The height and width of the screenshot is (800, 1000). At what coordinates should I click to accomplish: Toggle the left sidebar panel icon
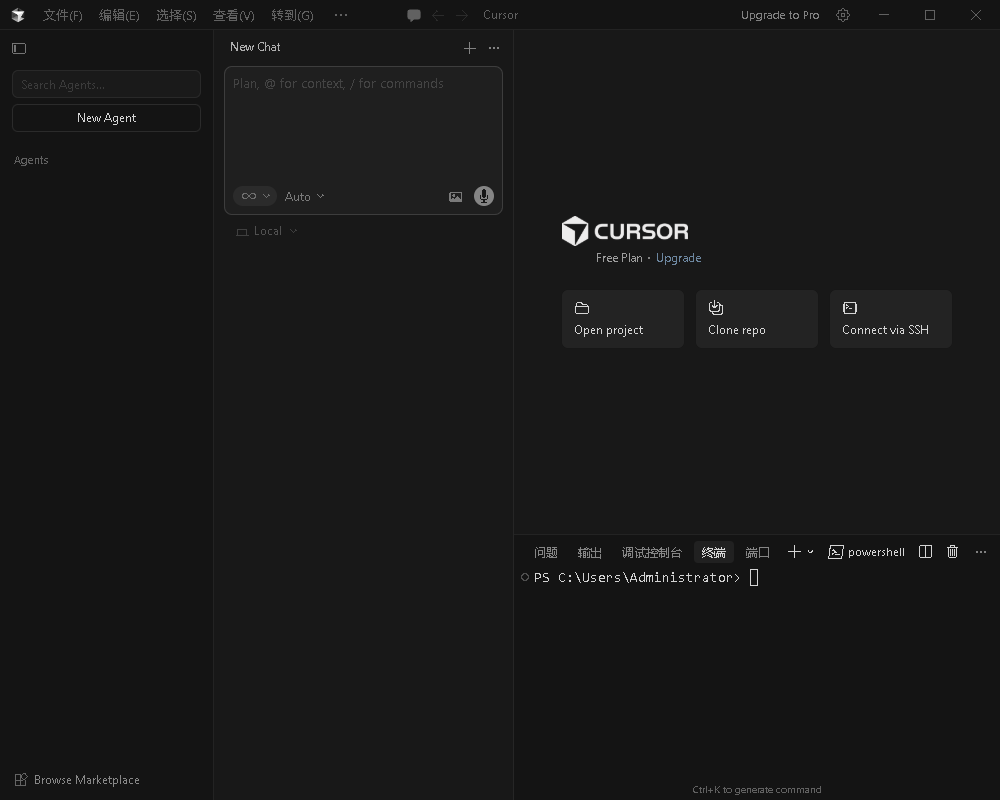click(x=19, y=48)
